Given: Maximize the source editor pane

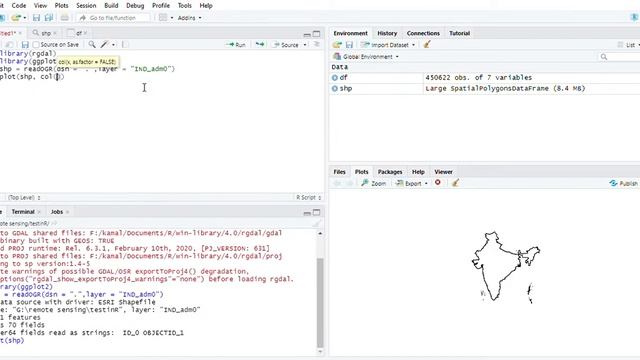Looking at the screenshot, I should pyautogui.click(x=316, y=34).
